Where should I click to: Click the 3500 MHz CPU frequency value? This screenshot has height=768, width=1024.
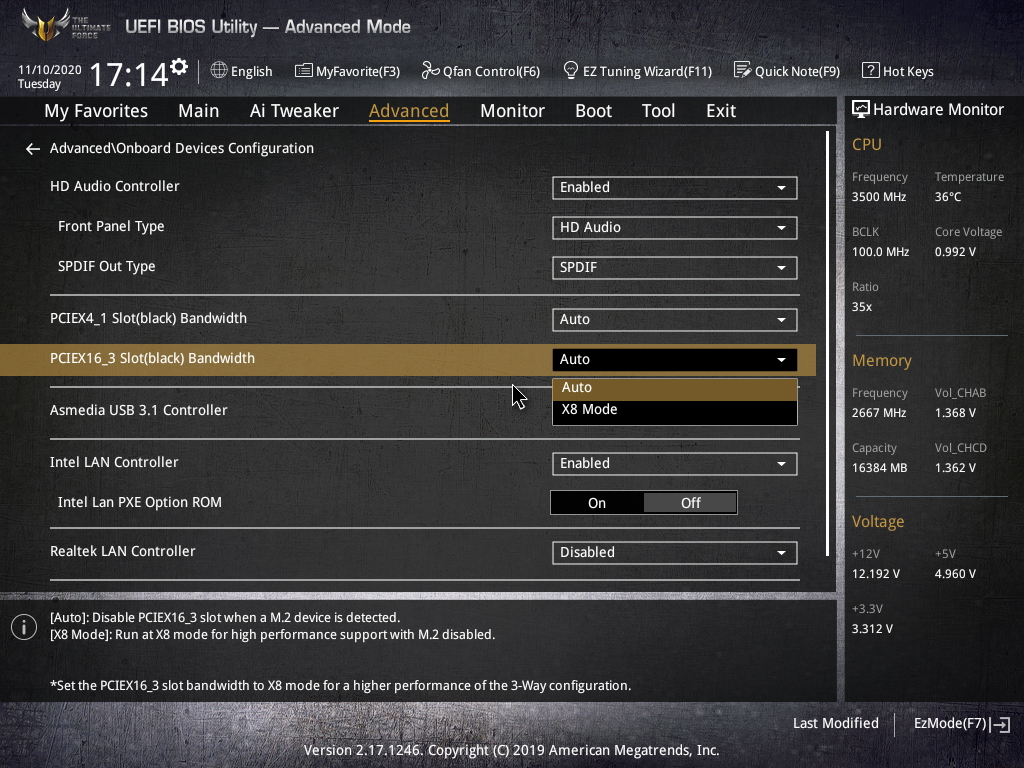point(878,197)
